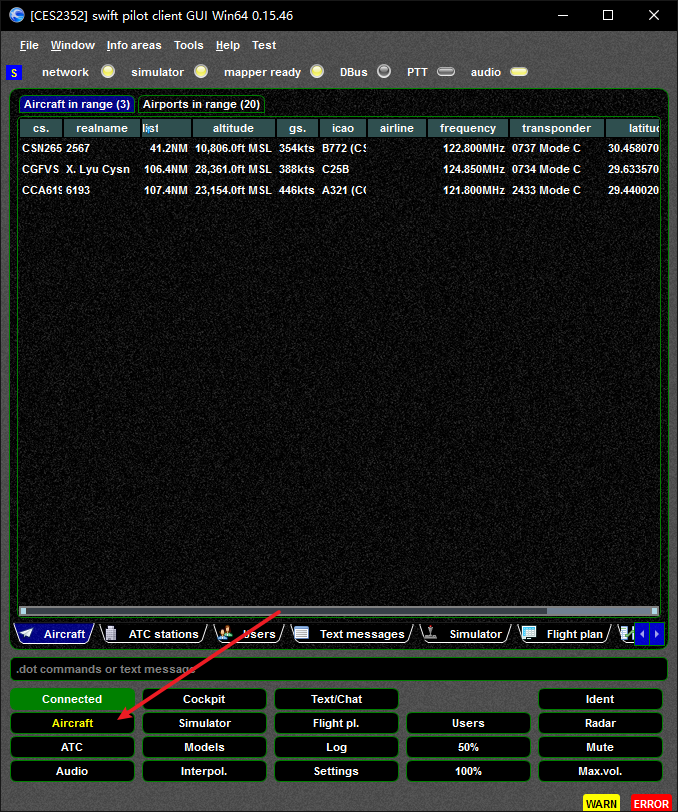Click the simulator status LED indicator
The width and height of the screenshot is (678, 812).
(x=201, y=72)
